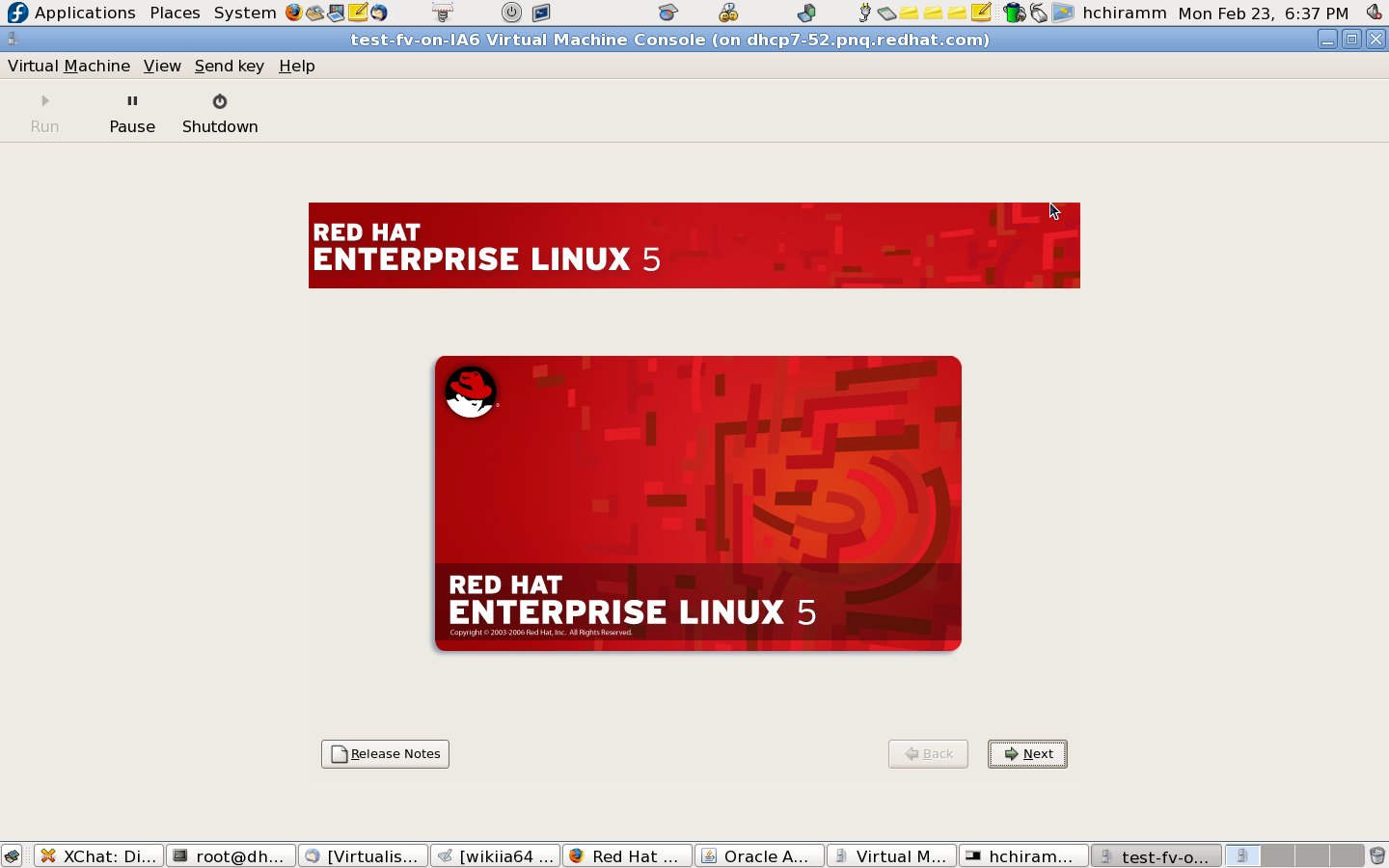
Task: Open the System menu in top panel
Action: tap(245, 13)
